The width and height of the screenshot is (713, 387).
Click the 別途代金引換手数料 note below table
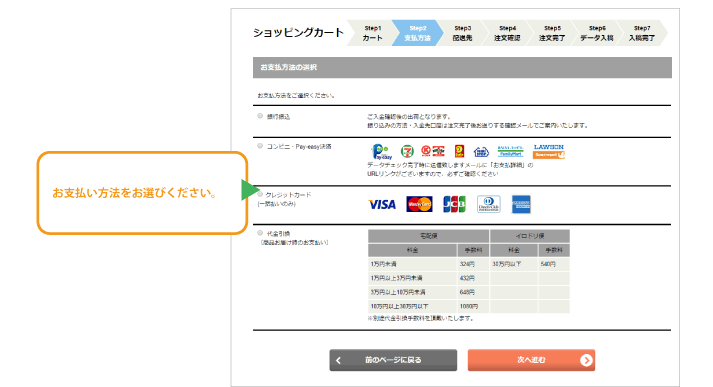click(x=421, y=318)
